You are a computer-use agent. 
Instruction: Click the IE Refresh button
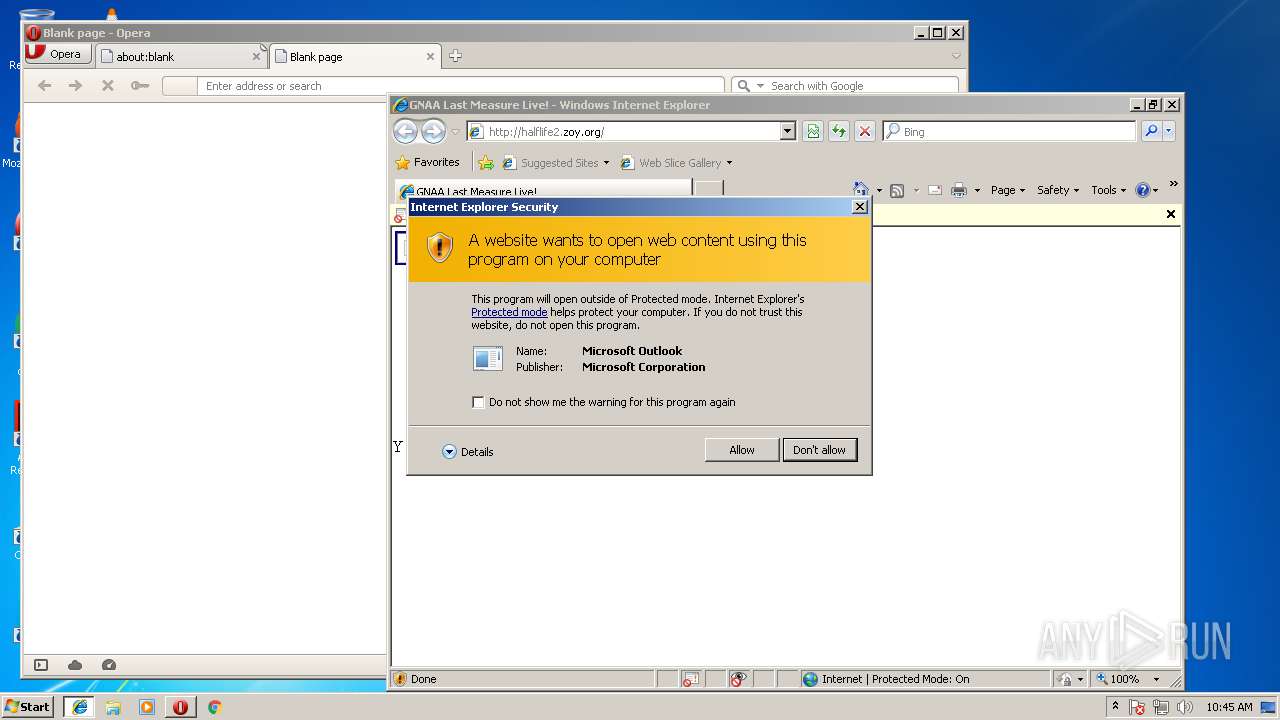click(x=839, y=131)
